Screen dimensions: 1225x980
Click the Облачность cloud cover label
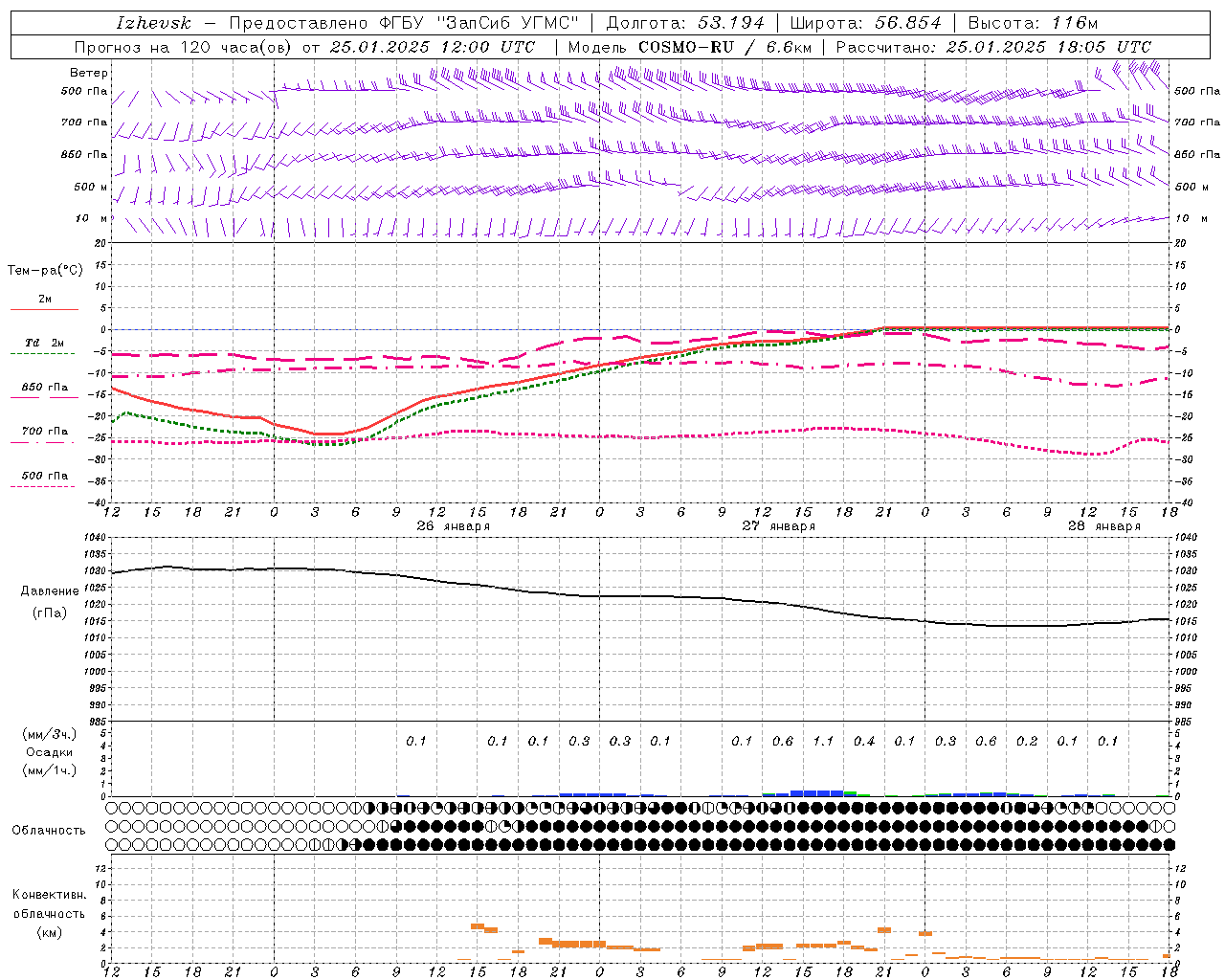49,831
